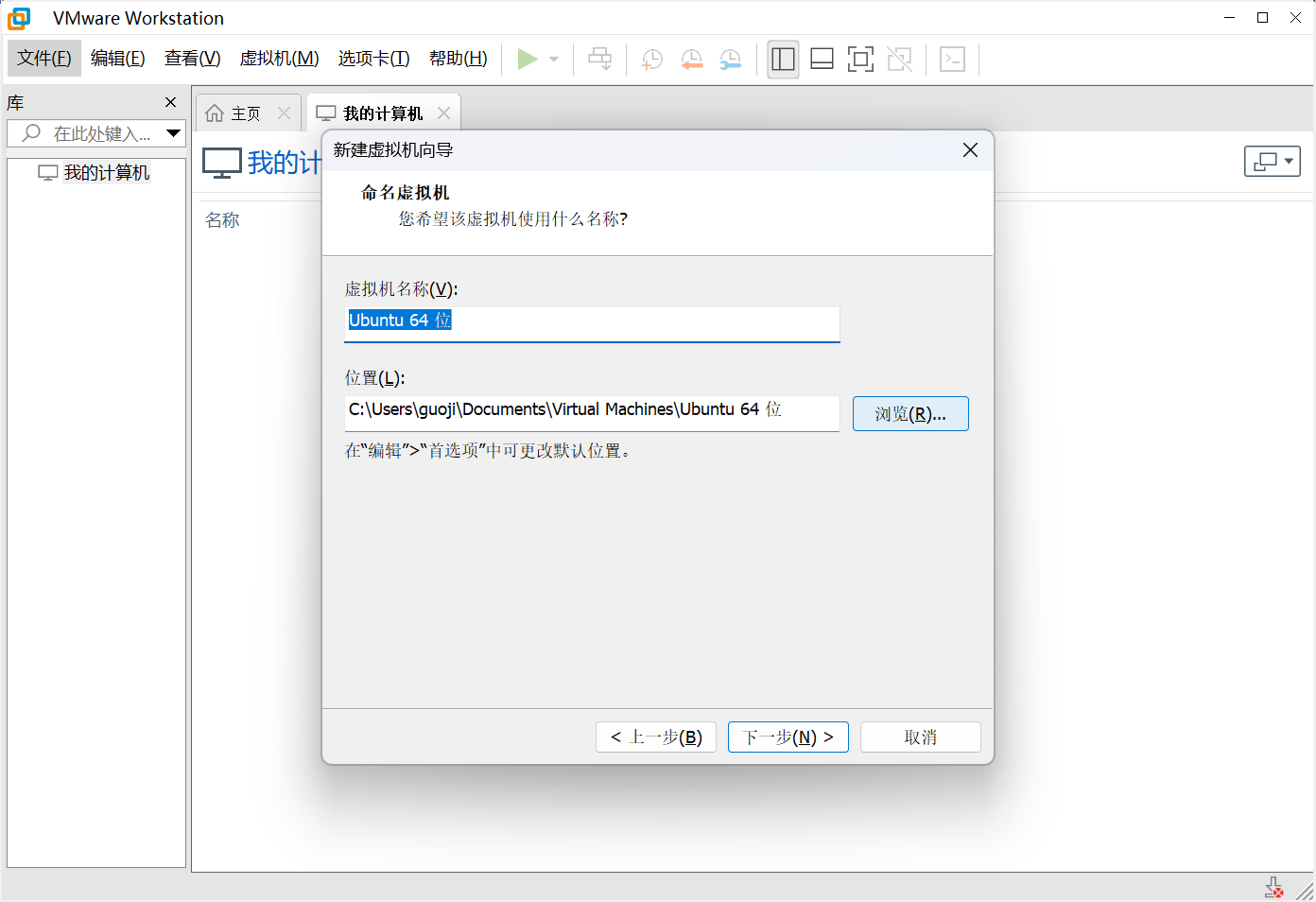Toggle the thumbnail bar view icon
Screen dimensions: 1316x902
pyautogui.click(x=822, y=59)
